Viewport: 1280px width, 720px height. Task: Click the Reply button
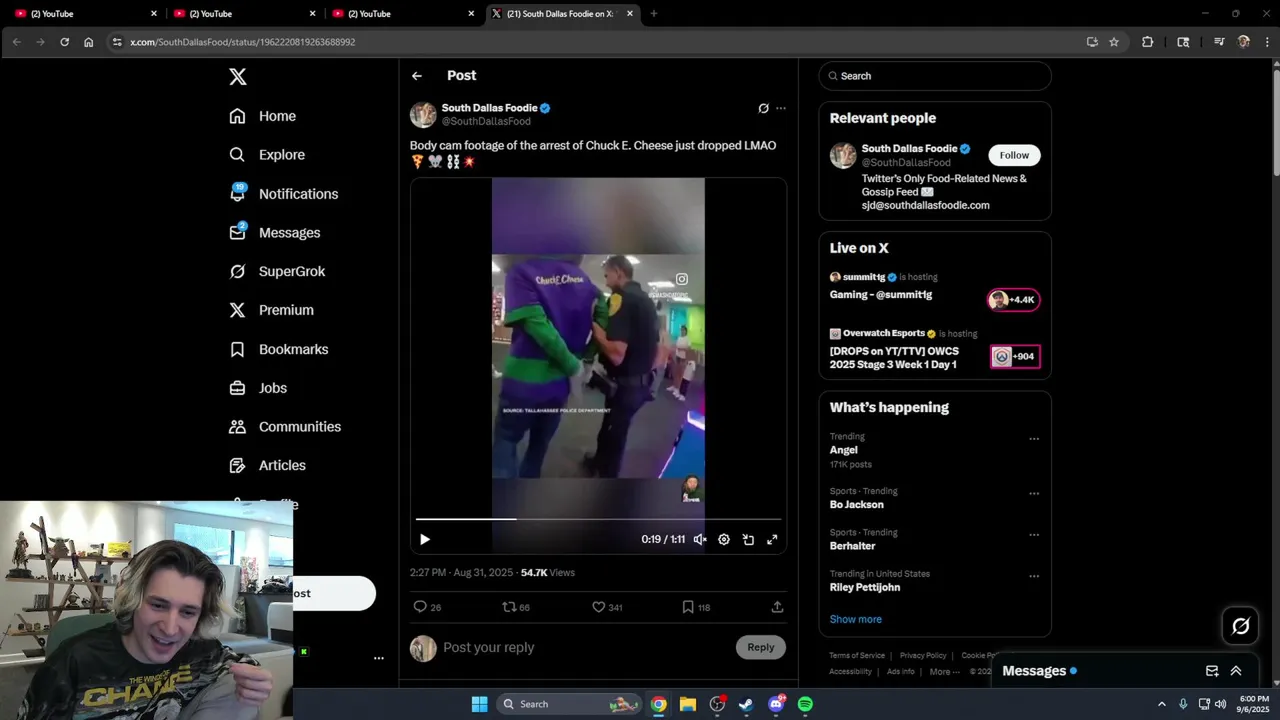click(x=761, y=647)
